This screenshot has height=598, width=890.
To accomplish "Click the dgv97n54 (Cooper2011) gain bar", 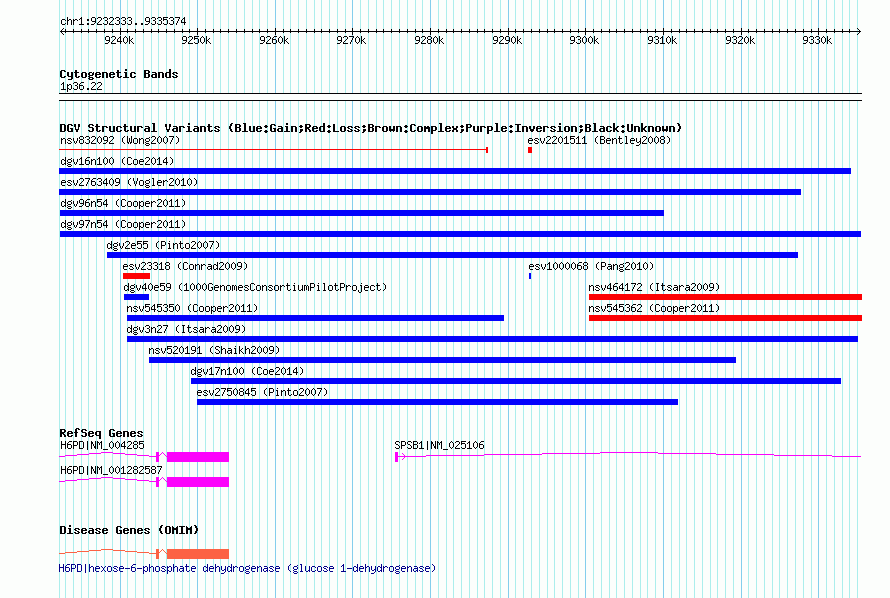I will pos(460,234).
